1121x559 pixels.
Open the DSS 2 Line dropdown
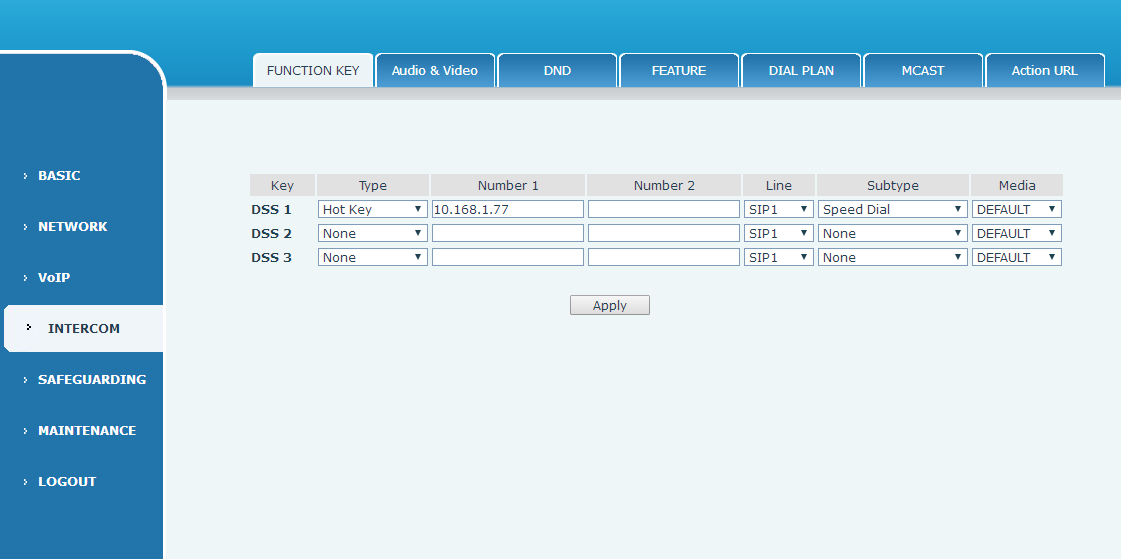778,234
